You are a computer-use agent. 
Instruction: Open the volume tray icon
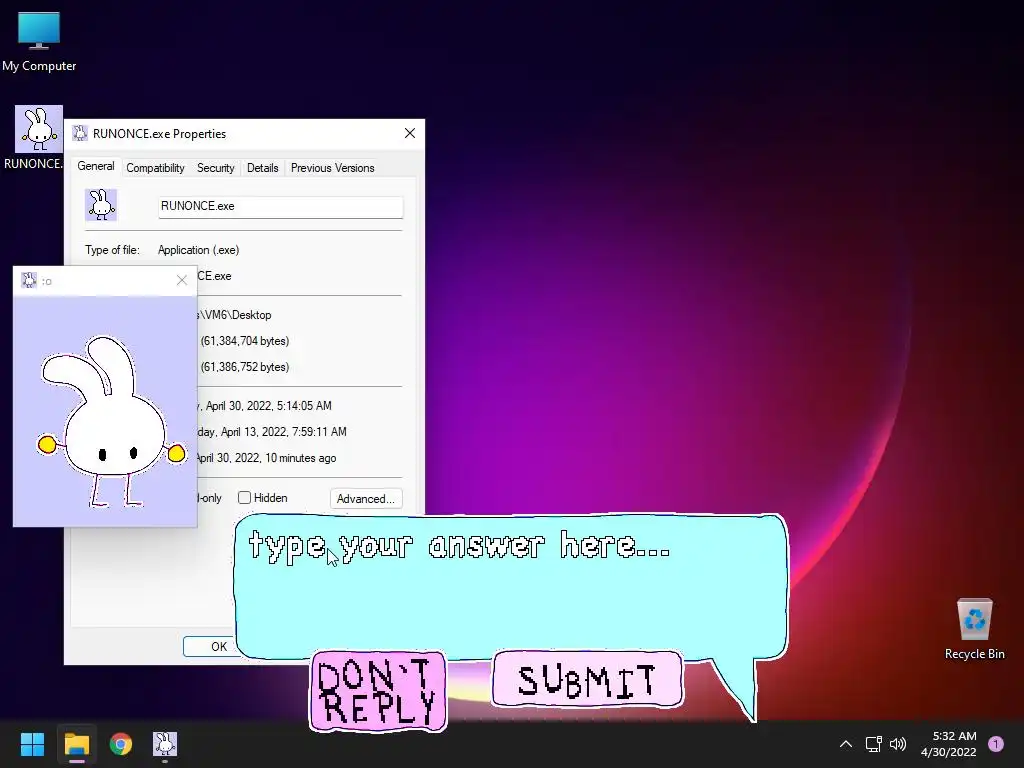point(899,744)
